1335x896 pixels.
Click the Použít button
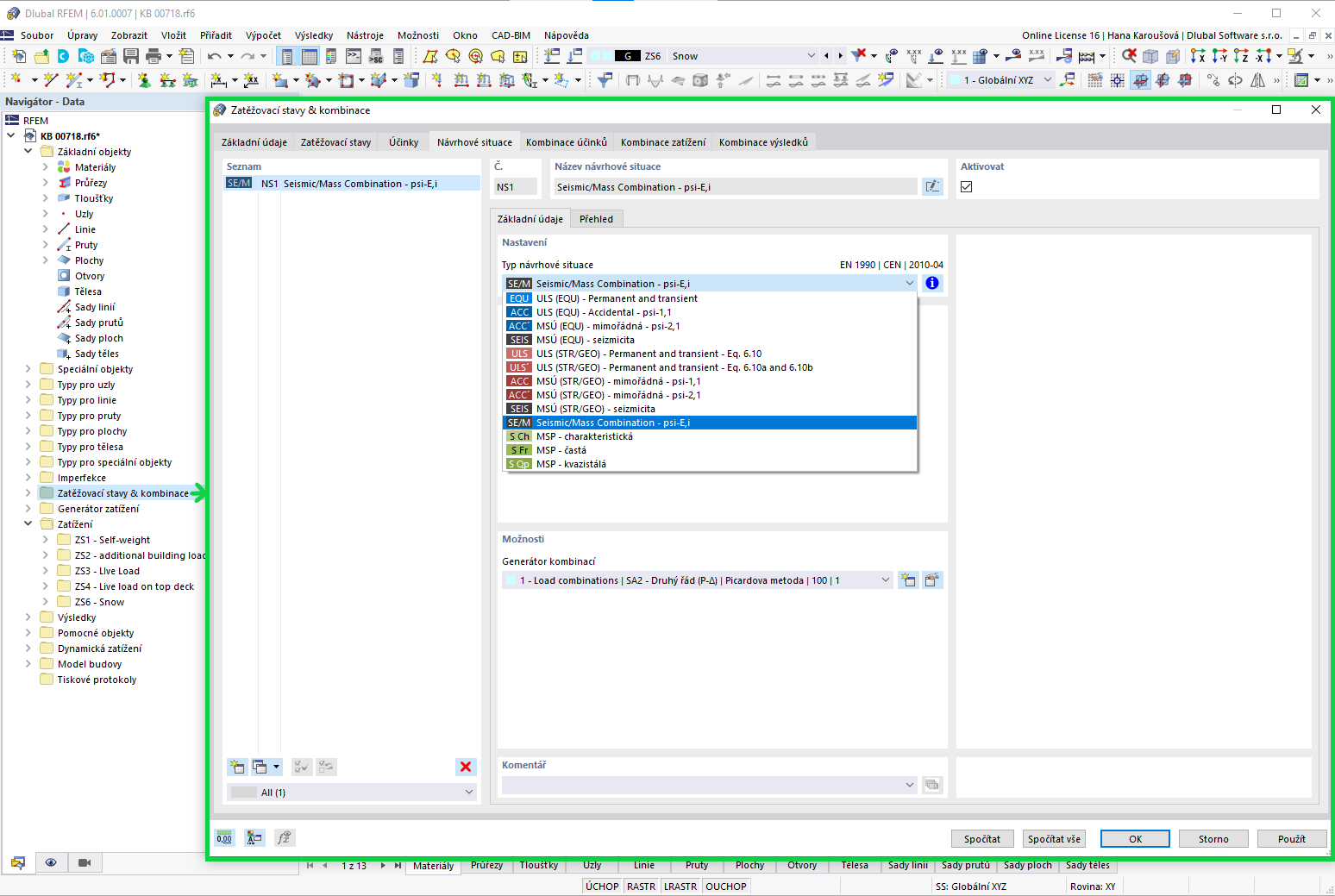(x=1291, y=838)
